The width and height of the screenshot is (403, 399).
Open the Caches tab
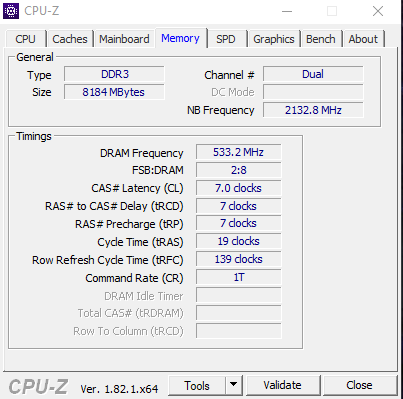(70, 39)
